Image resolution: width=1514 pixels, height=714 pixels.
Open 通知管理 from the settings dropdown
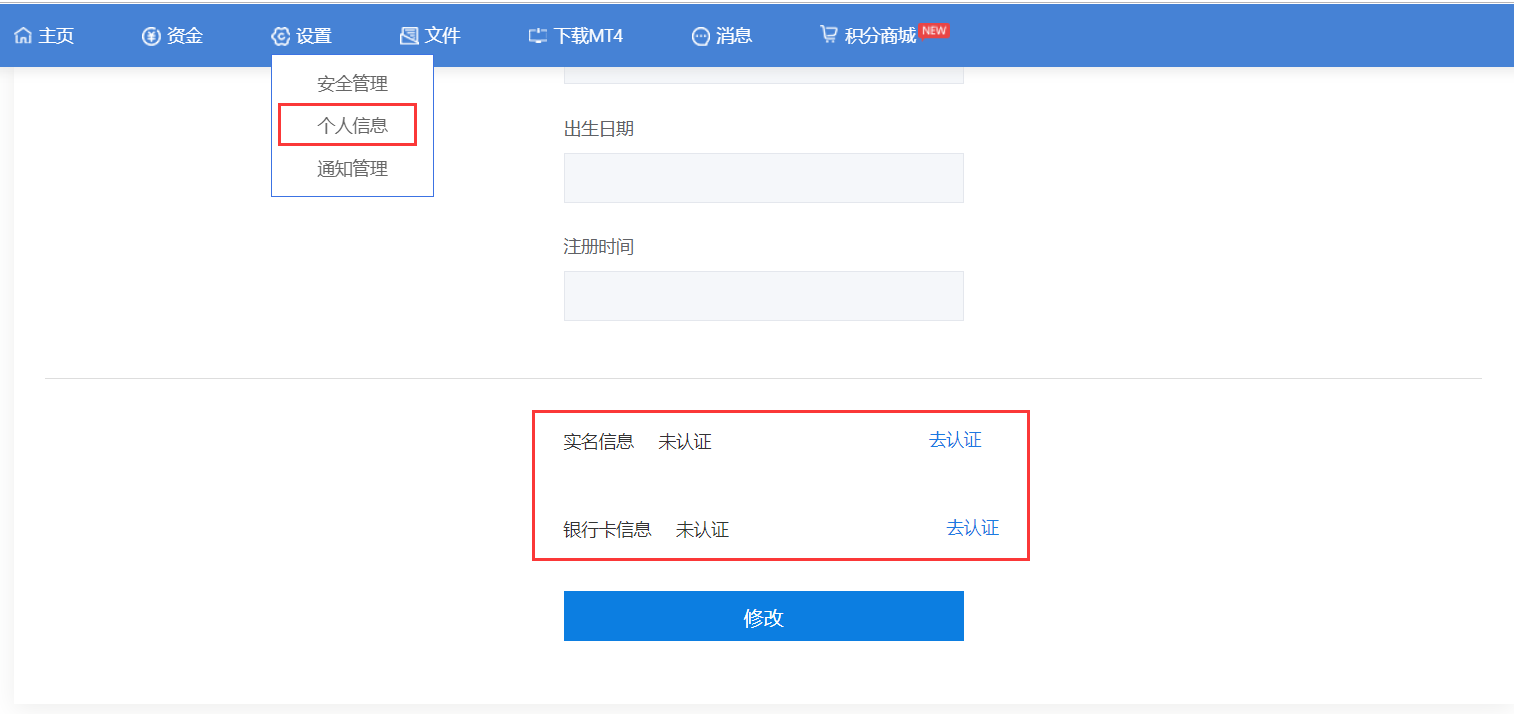point(352,169)
